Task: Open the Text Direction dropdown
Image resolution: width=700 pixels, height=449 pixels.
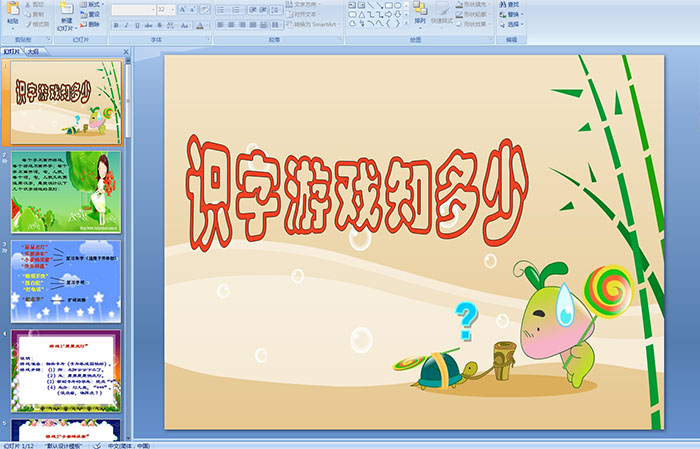Action: [304, 4]
